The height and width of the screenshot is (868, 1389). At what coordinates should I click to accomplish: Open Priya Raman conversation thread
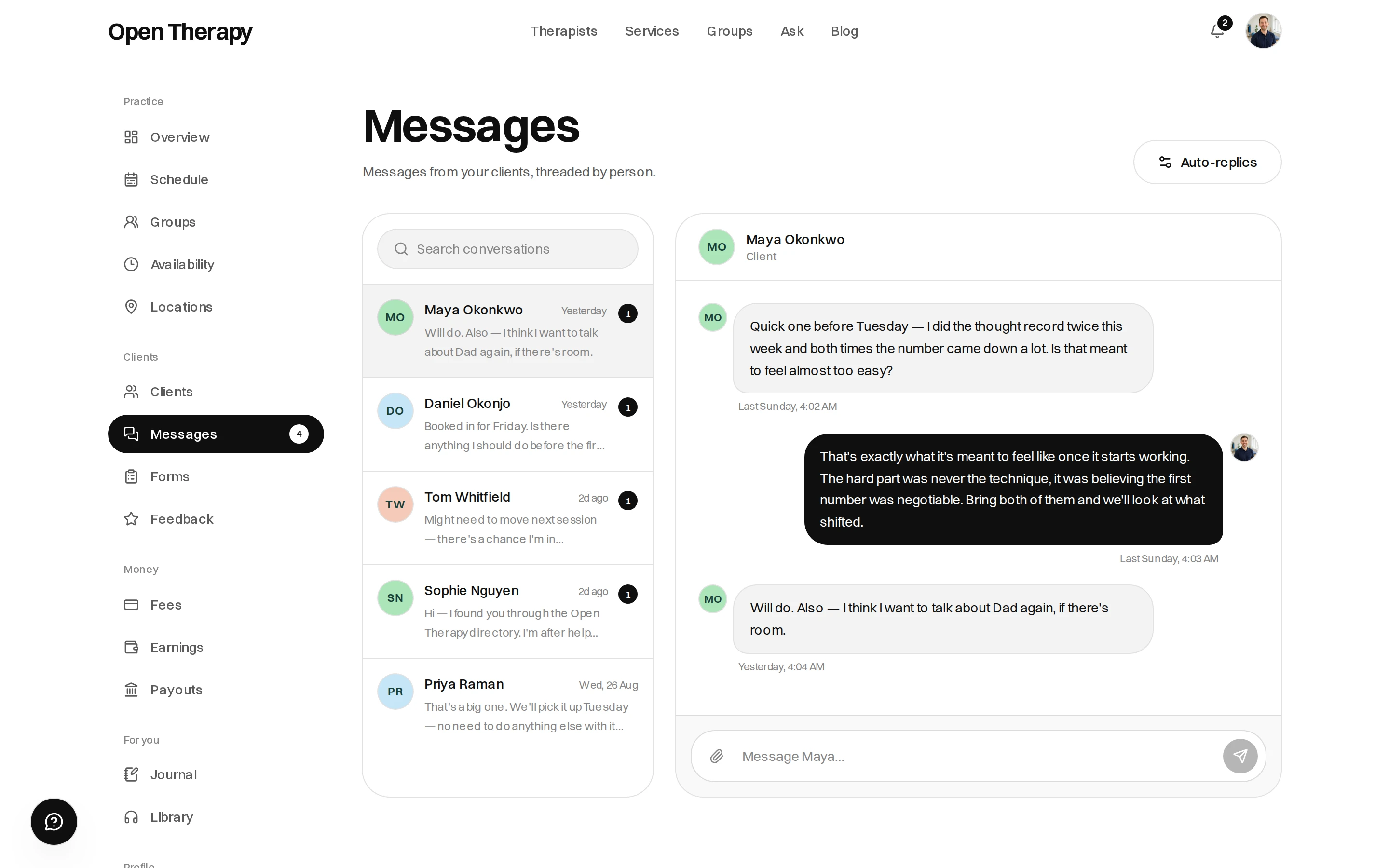click(x=507, y=705)
